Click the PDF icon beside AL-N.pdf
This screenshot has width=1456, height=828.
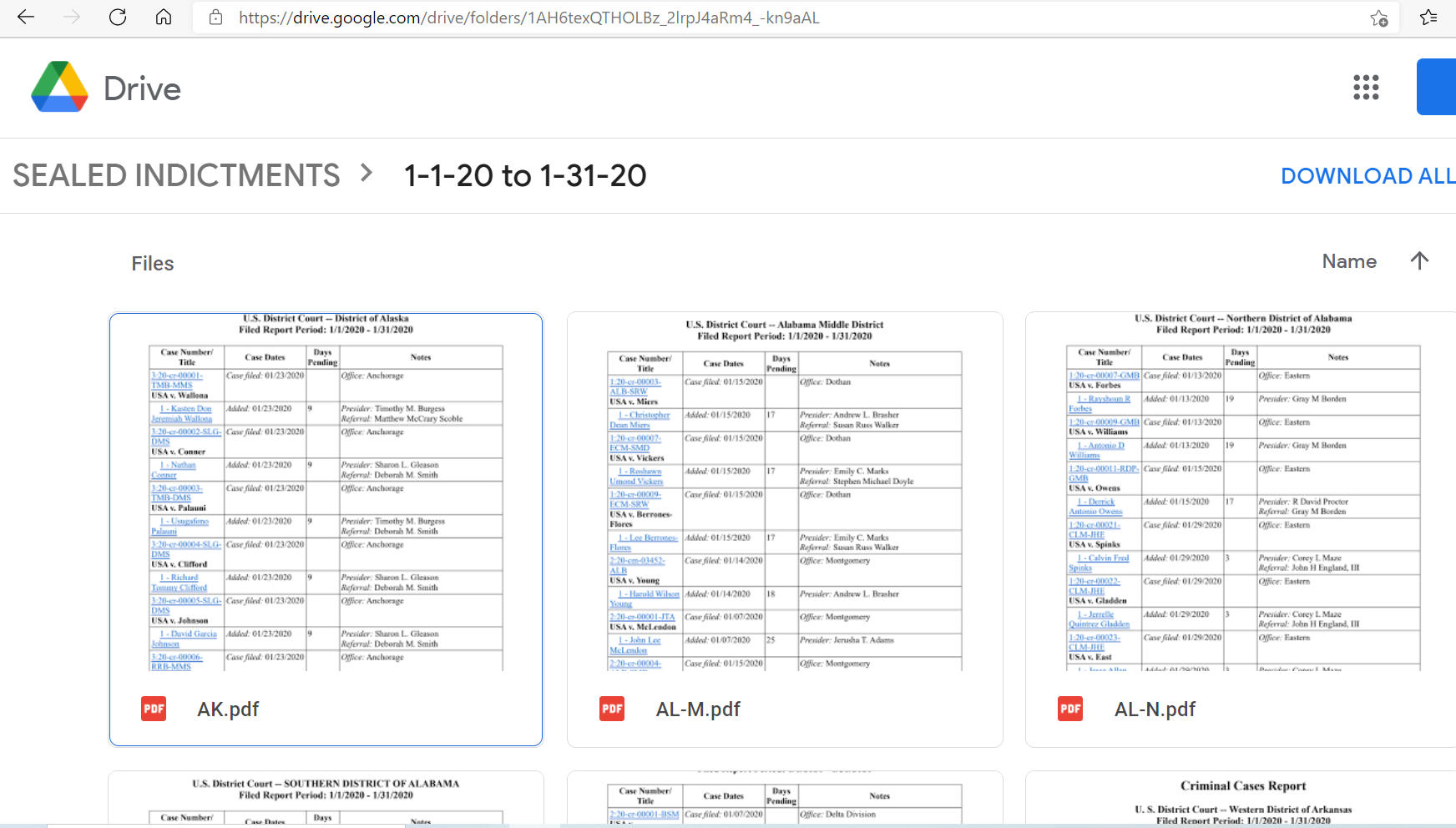pyautogui.click(x=1070, y=709)
